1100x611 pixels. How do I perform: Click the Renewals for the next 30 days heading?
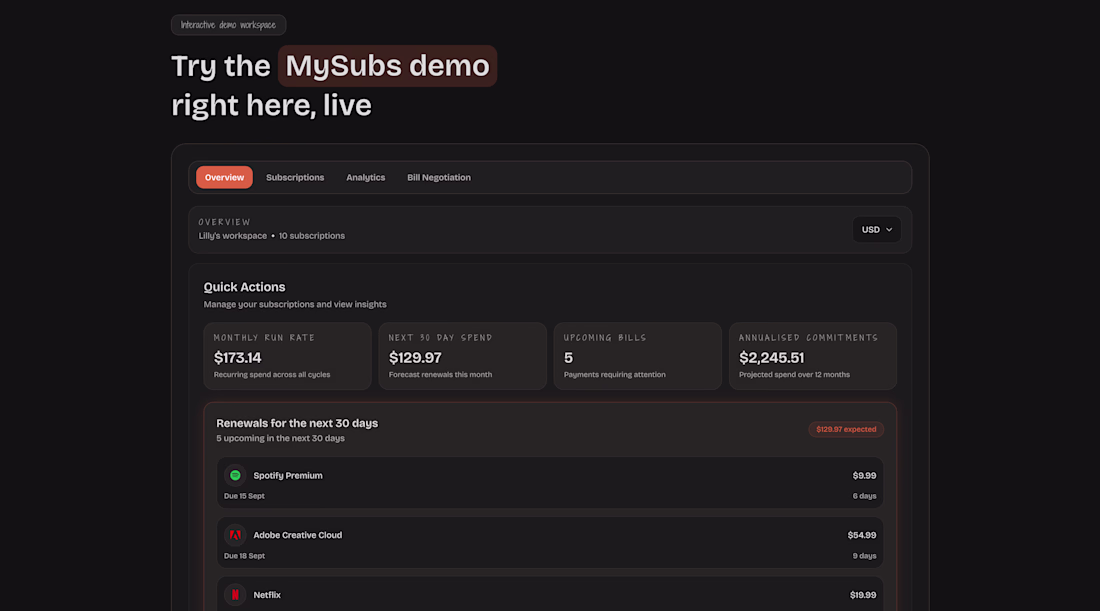click(x=297, y=423)
